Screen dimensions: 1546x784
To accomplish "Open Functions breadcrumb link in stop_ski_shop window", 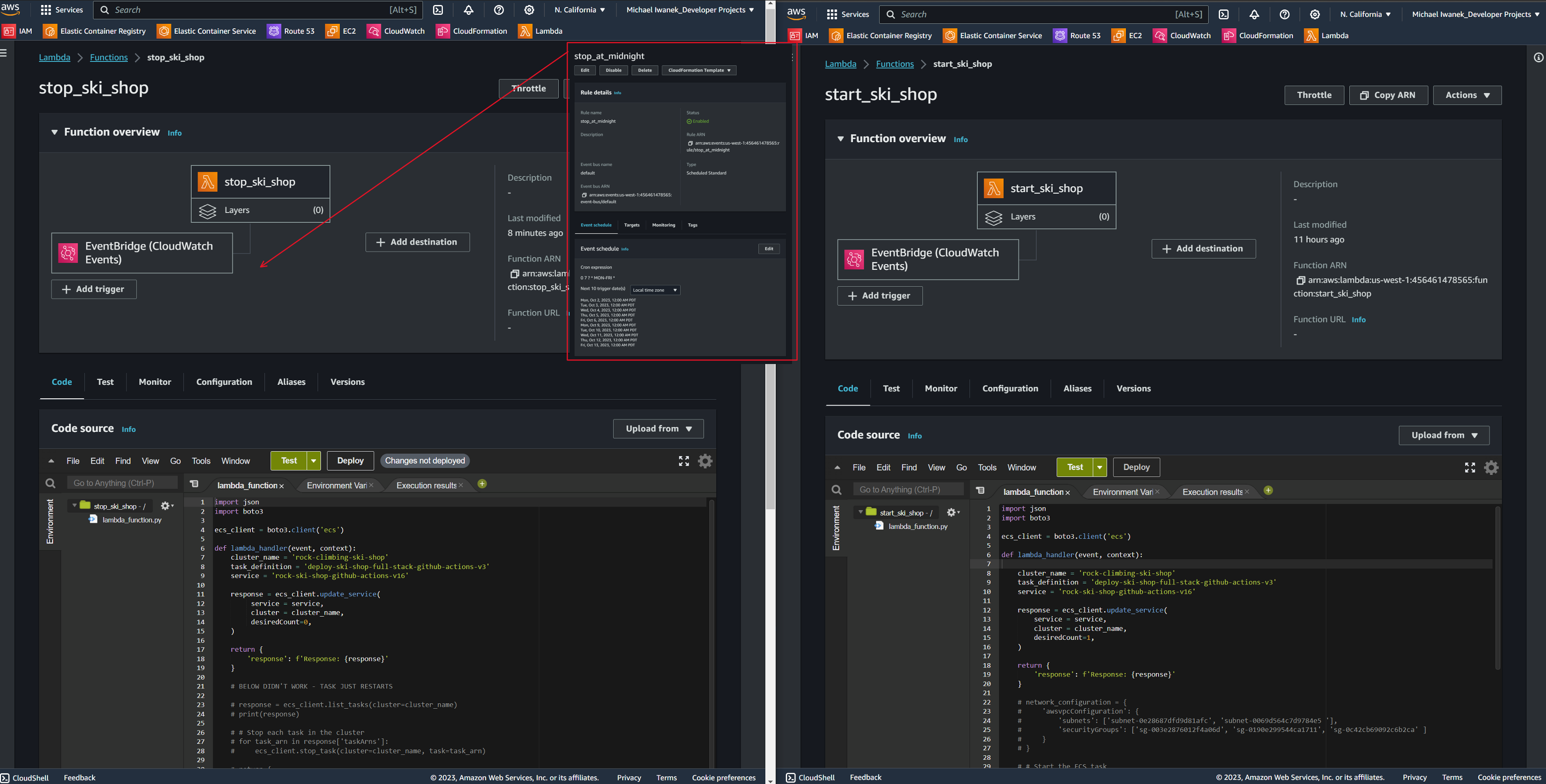I will pos(108,57).
